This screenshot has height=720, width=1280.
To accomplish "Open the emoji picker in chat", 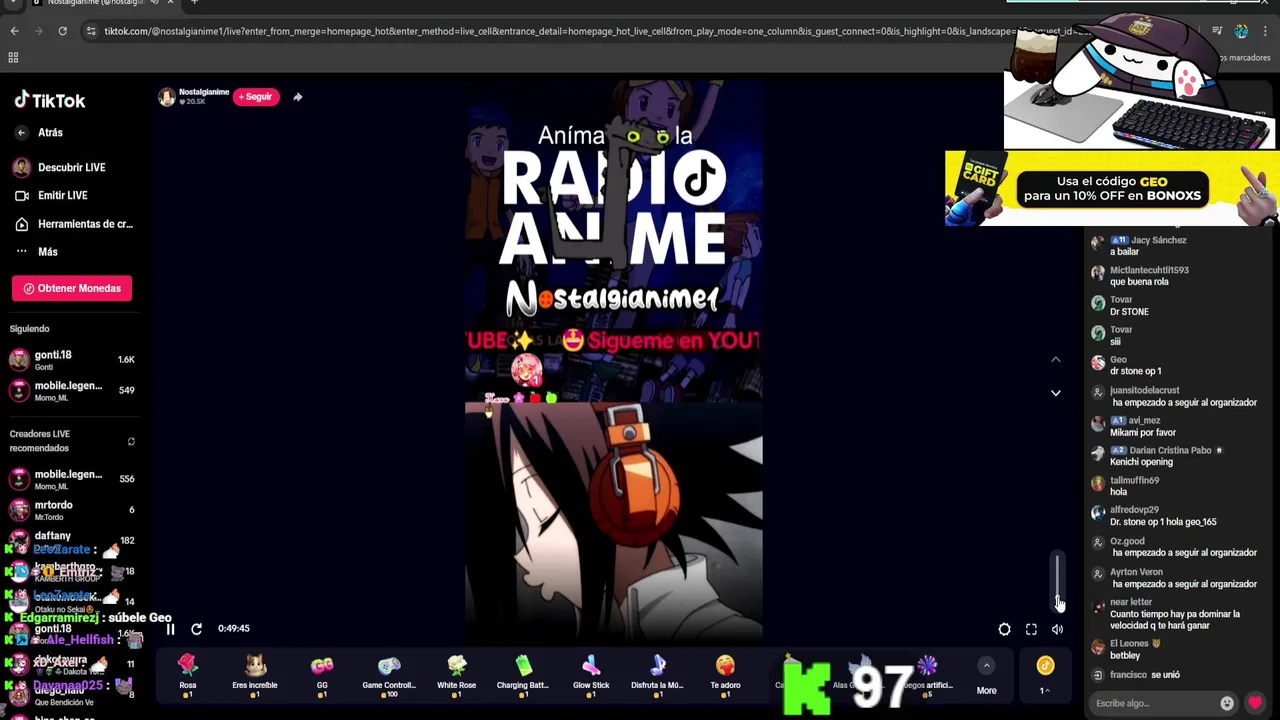I will click(1227, 703).
